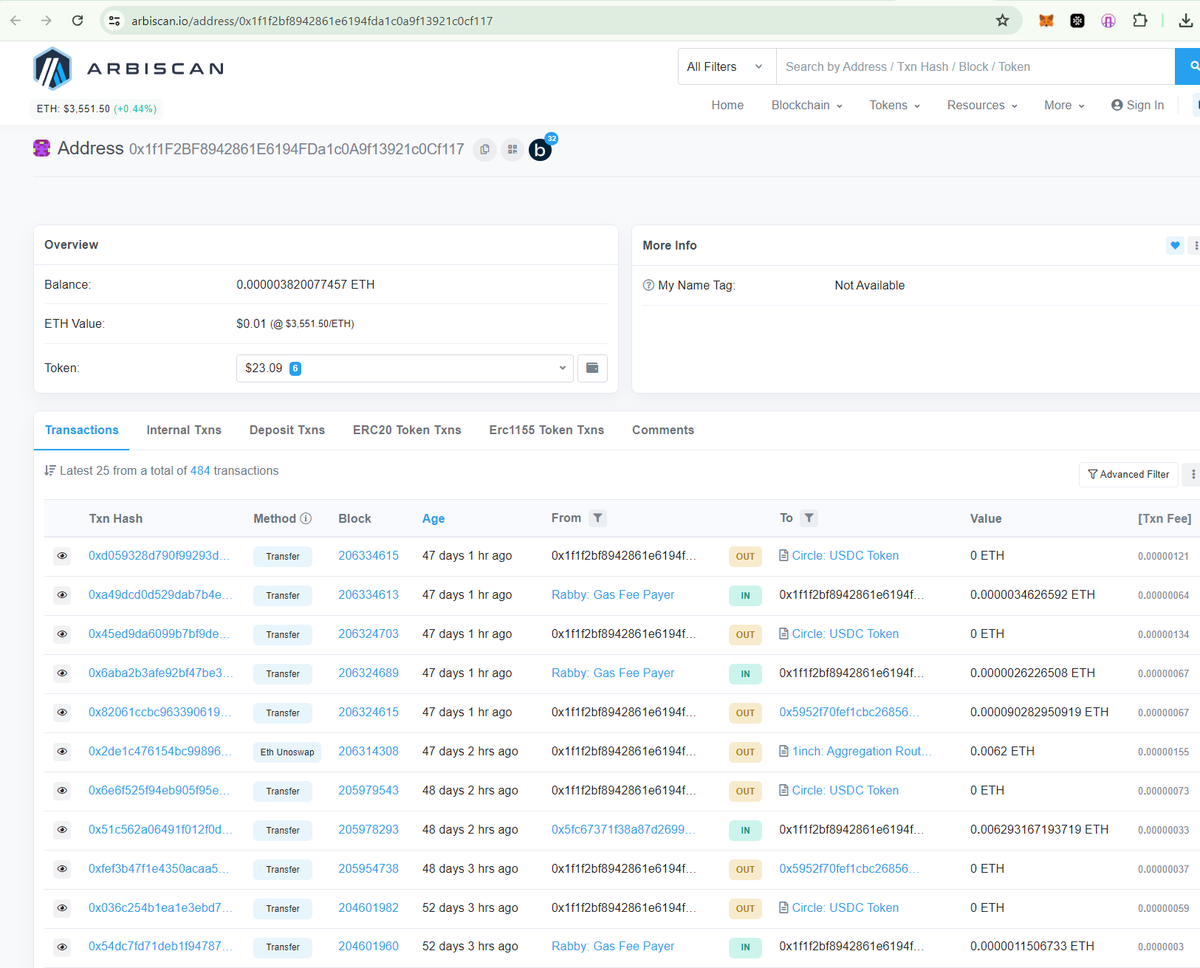
Task: Open More Info options dots menu
Action: coord(1195,246)
